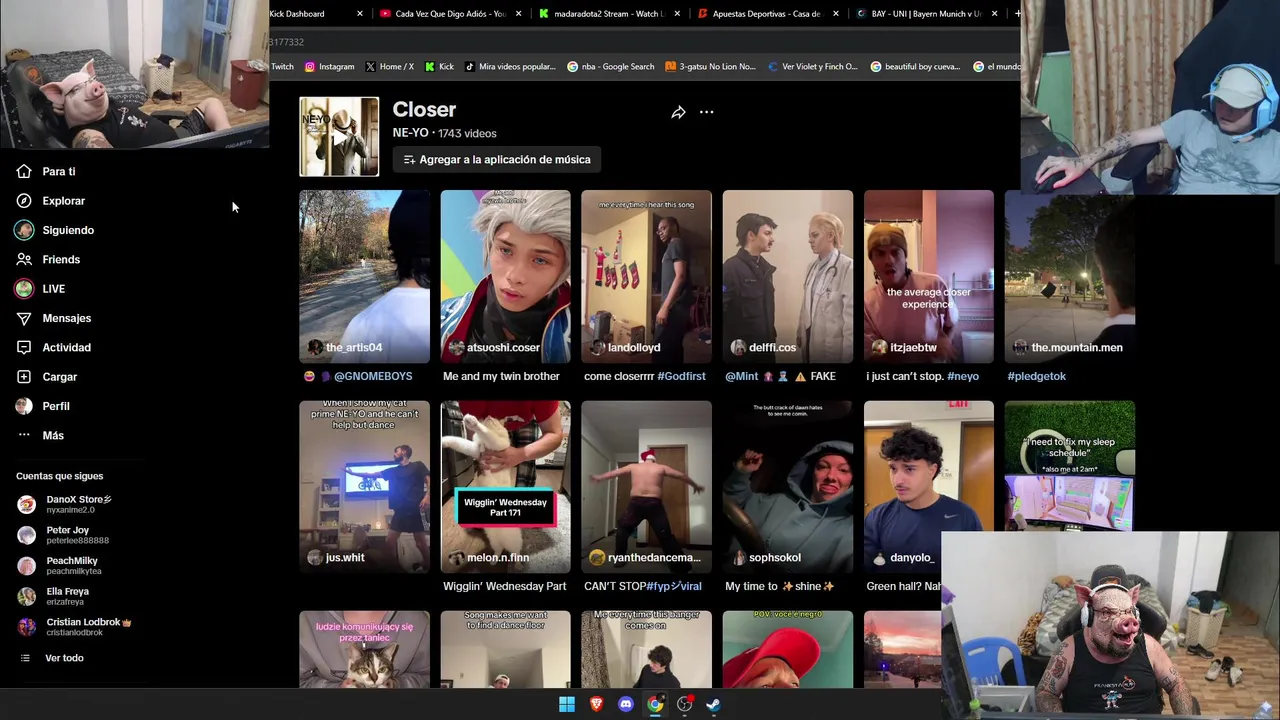Open video by sophsokol
The width and height of the screenshot is (1280, 720).
point(788,486)
